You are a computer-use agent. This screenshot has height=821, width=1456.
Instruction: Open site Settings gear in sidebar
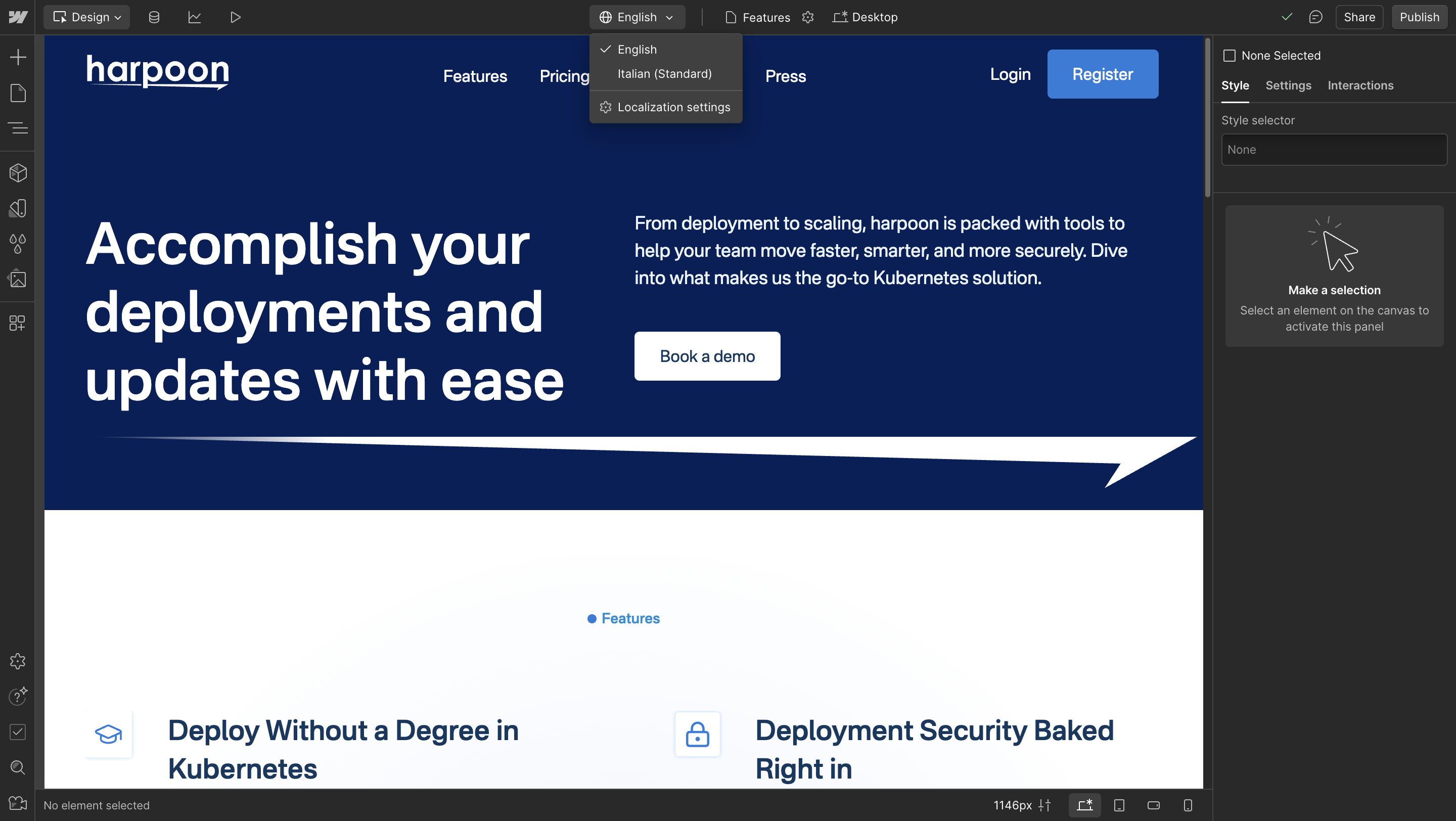tap(18, 661)
